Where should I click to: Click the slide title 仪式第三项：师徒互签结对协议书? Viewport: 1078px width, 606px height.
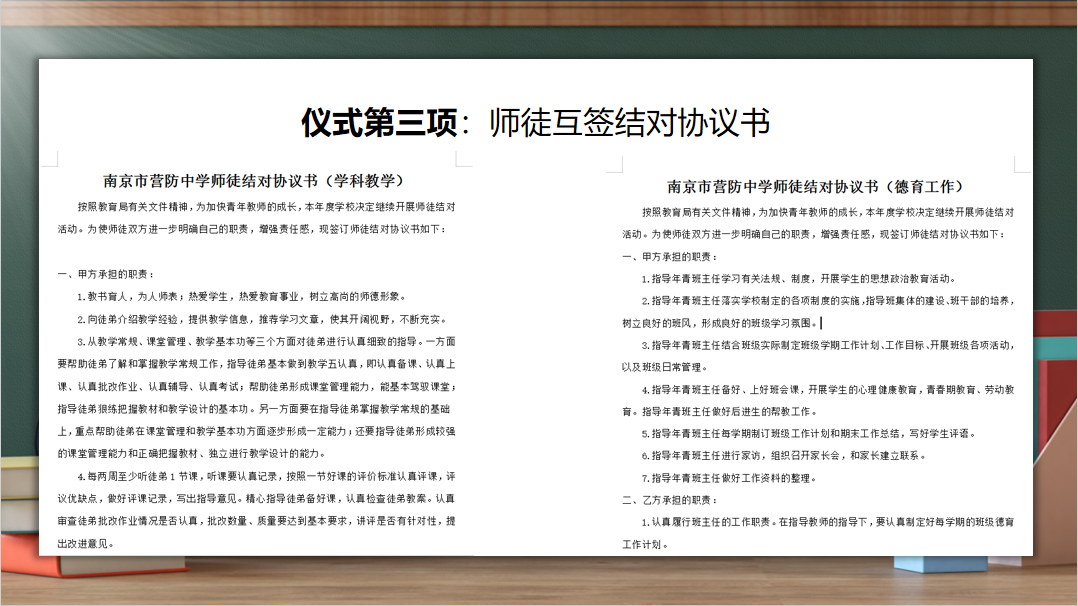click(538, 119)
